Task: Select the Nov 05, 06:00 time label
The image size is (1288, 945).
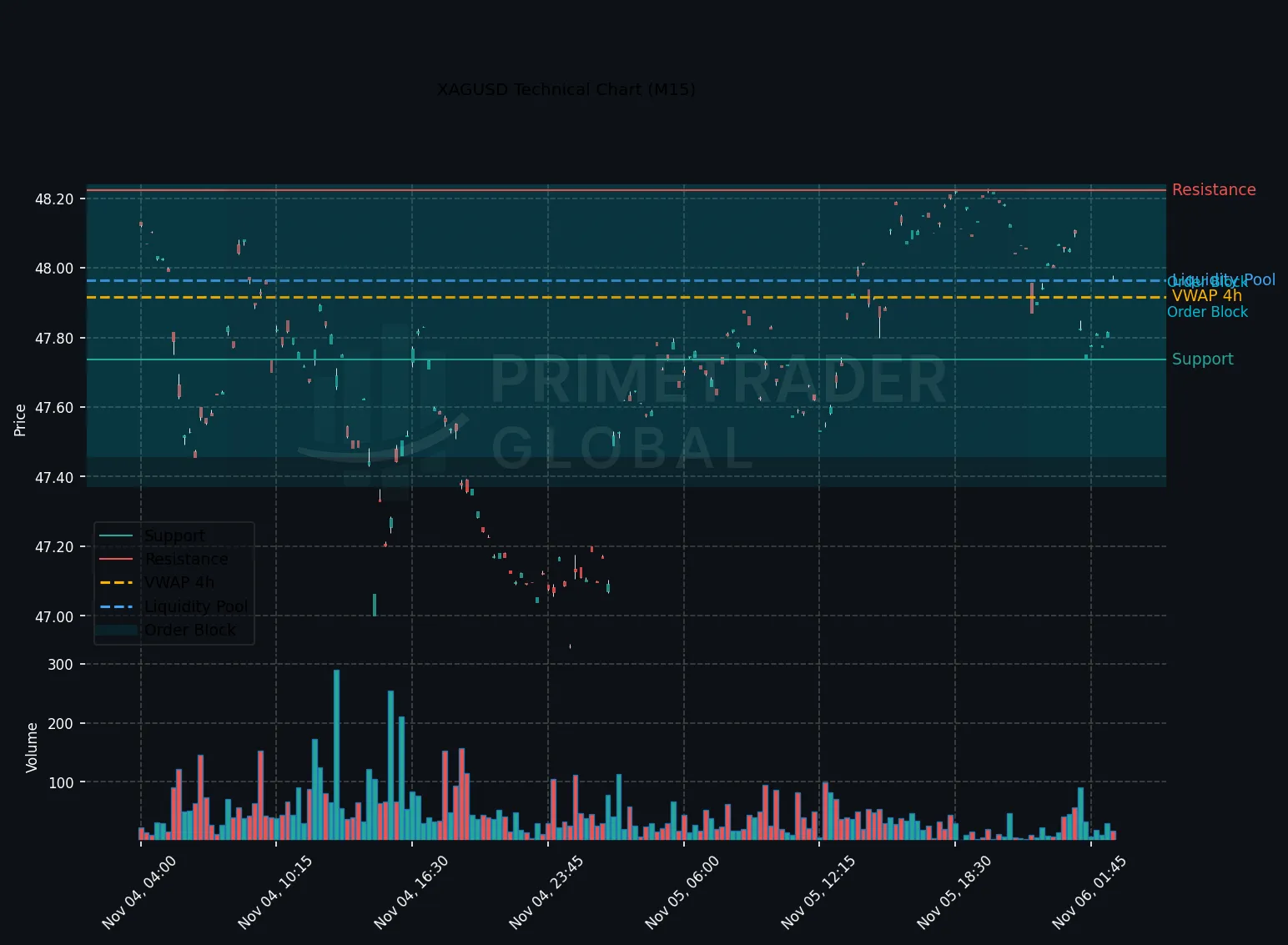Action: (x=682, y=892)
